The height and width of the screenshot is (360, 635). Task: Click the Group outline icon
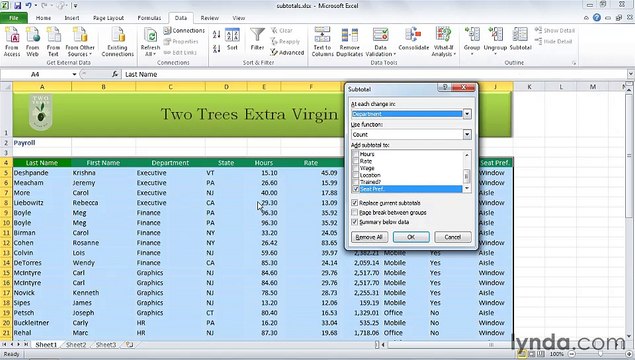coord(472,35)
